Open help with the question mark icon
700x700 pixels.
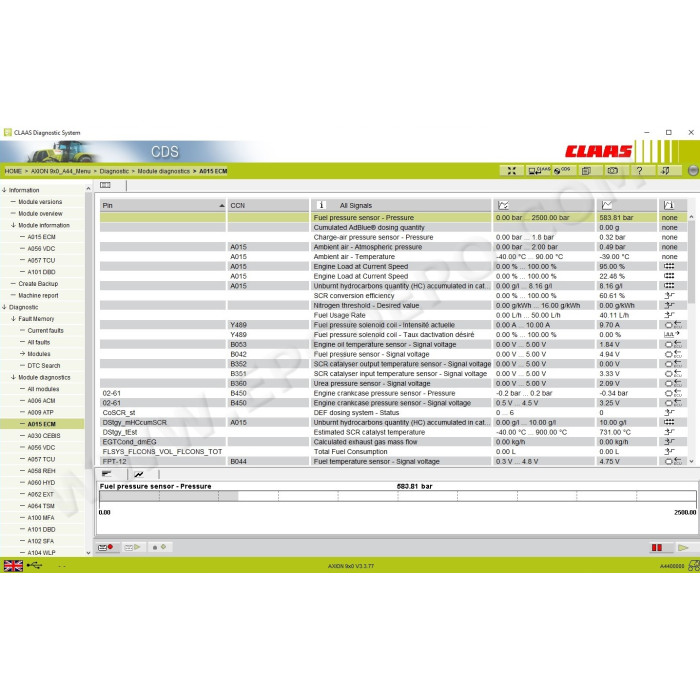point(640,171)
